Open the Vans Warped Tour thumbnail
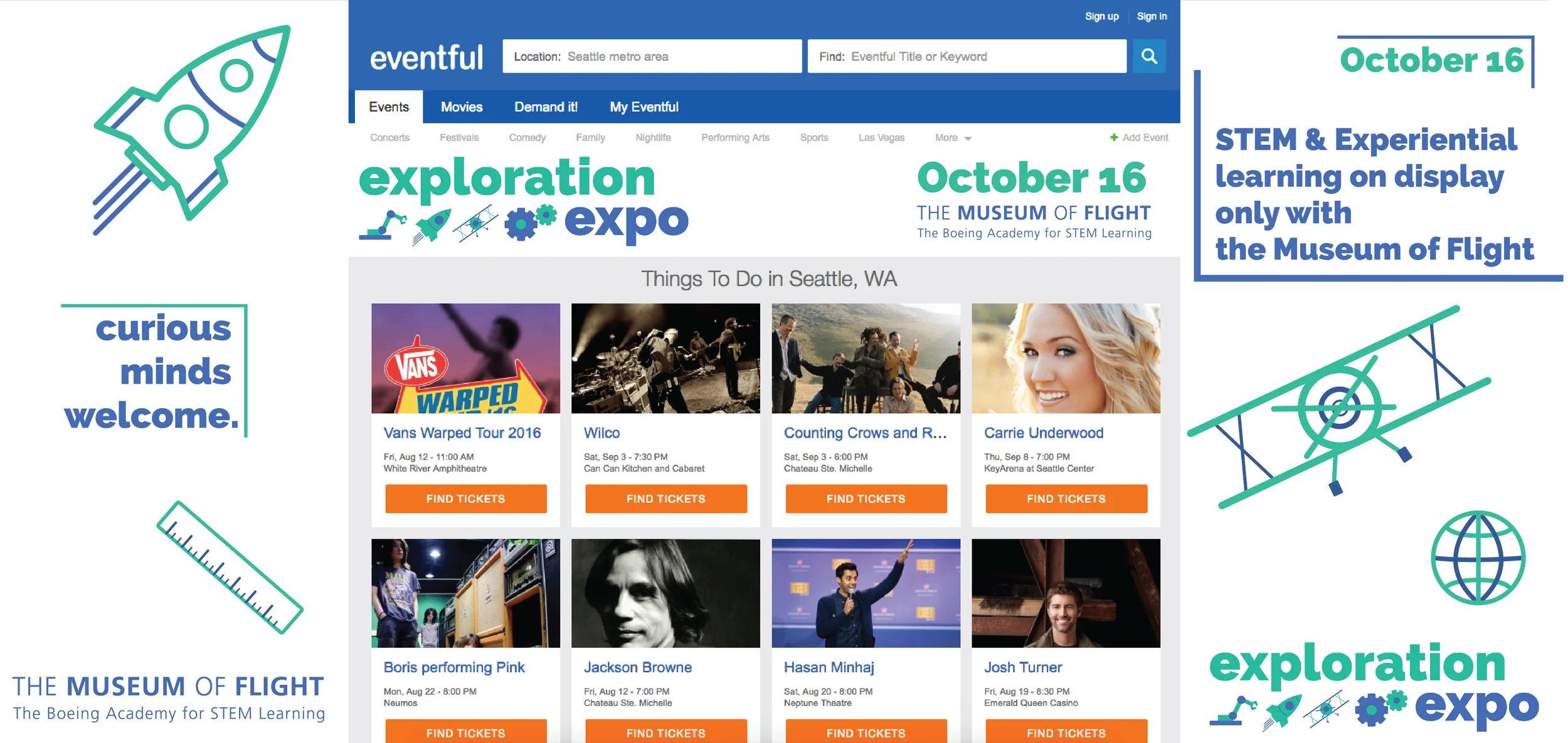The width and height of the screenshot is (1568, 743). pos(465,358)
